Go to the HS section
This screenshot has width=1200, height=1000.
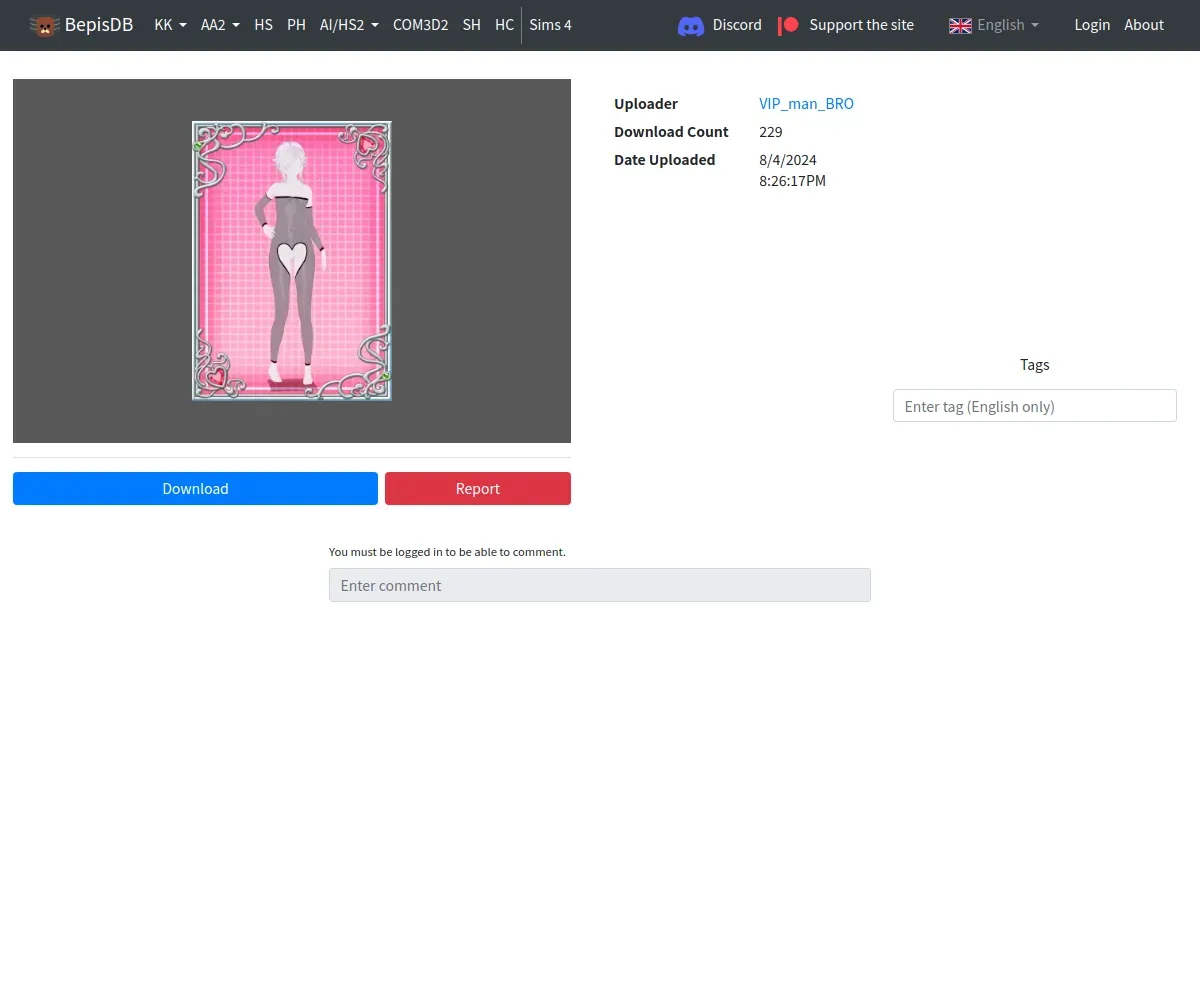[263, 25]
